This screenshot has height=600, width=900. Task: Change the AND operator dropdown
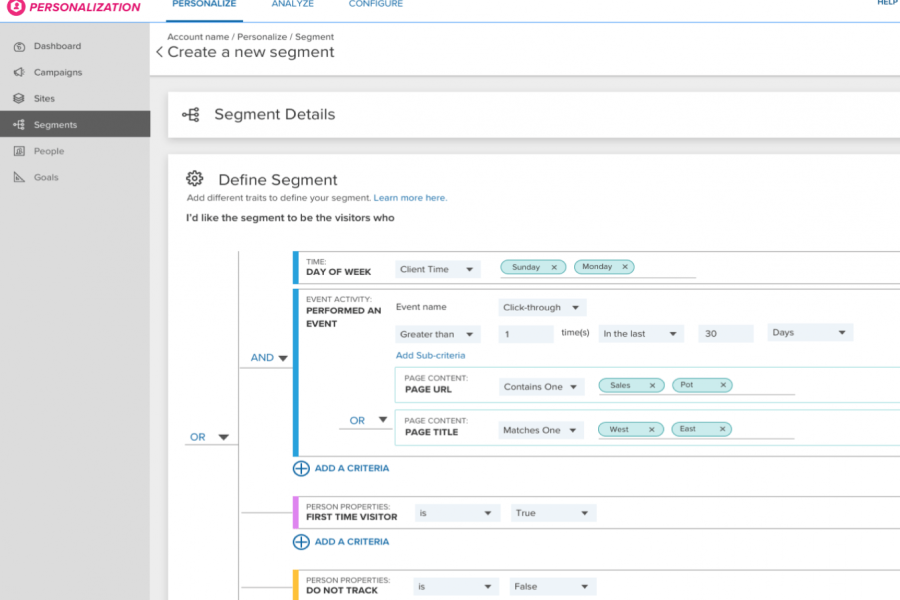click(x=268, y=357)
